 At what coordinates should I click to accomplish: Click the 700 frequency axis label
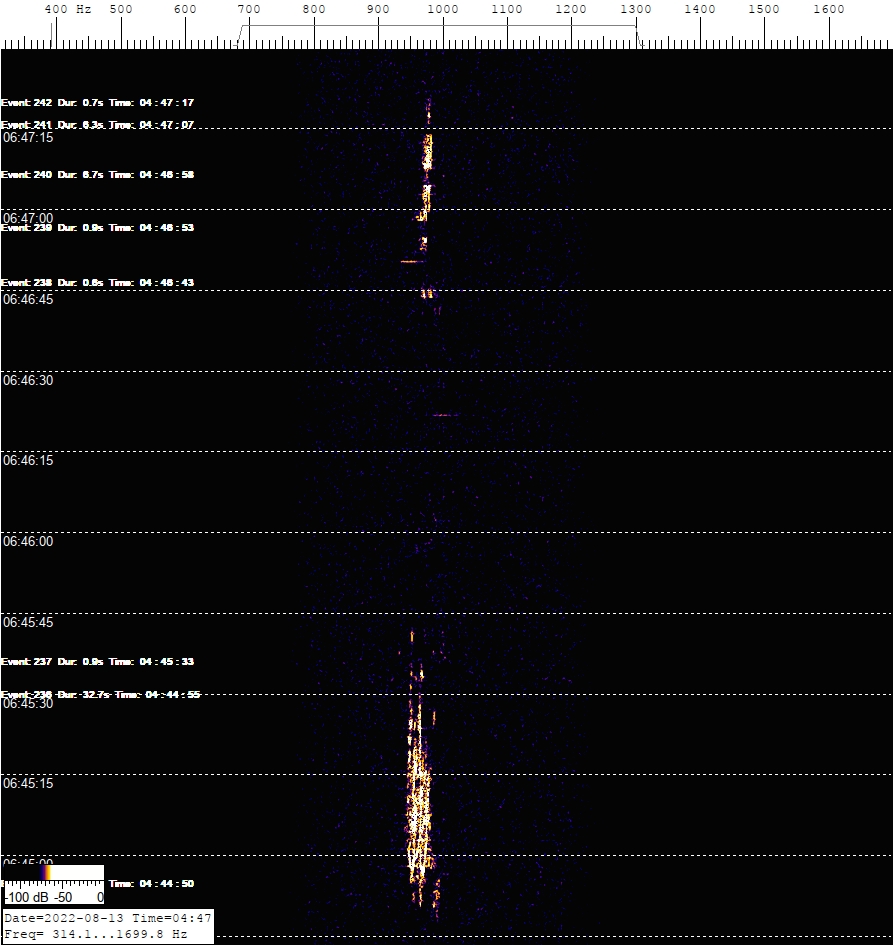point(249,9)
